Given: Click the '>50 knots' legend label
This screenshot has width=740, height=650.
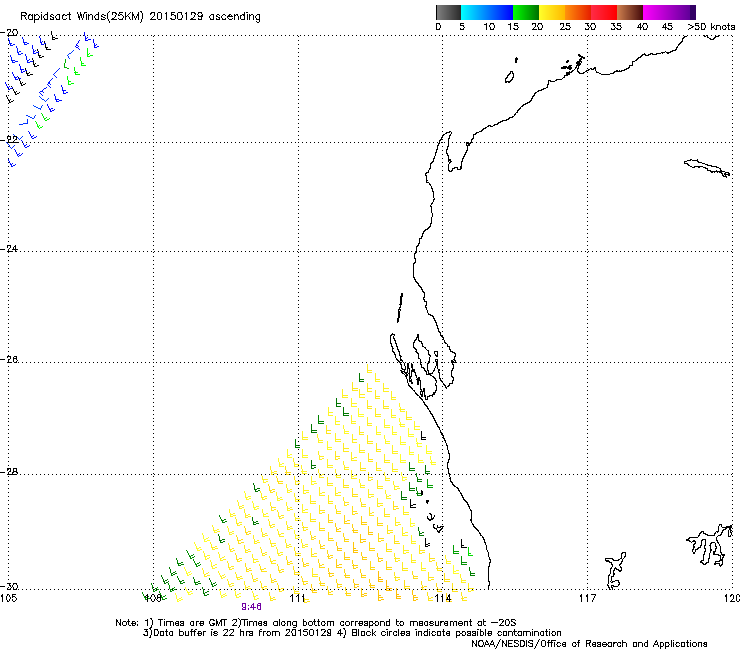Looking at the screenshot, I should (x=711, y=27).
